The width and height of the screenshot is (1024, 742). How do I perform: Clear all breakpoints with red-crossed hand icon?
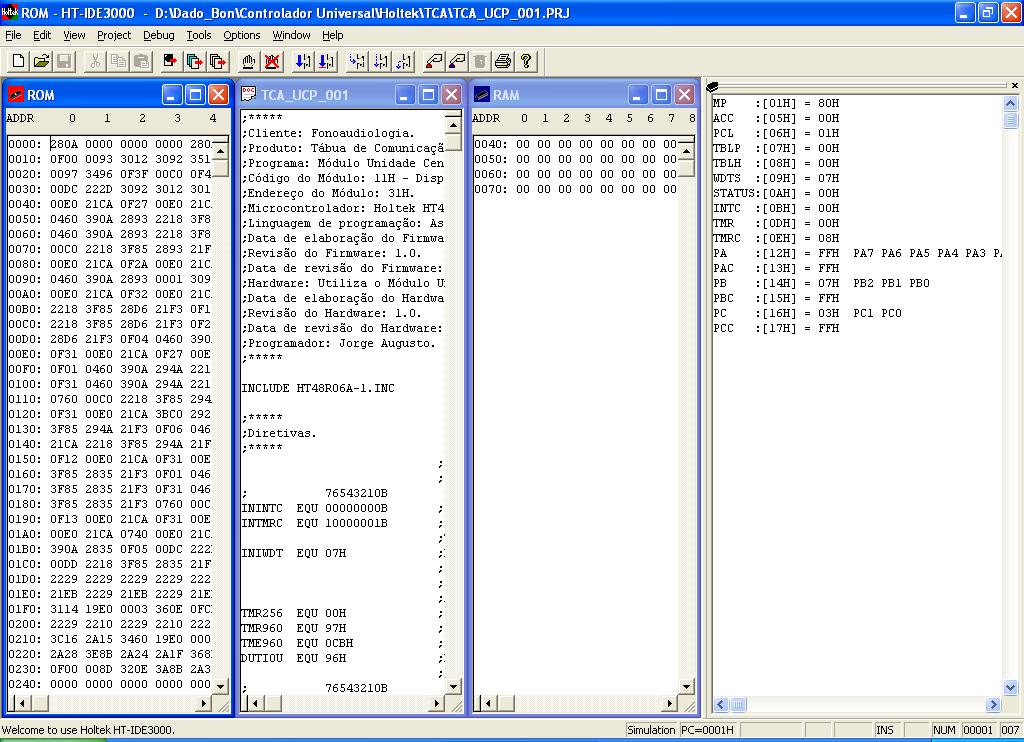tap(272, 61)
